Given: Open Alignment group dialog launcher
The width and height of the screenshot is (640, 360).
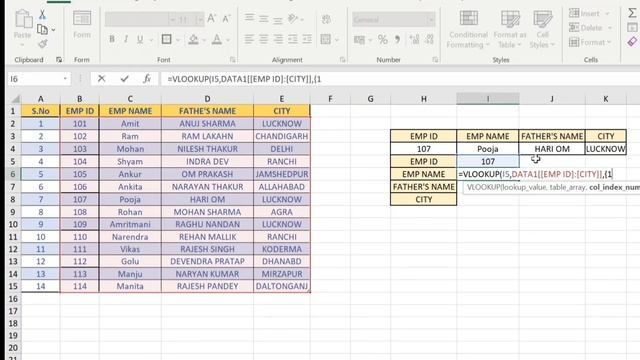Looking at the screenshot, I should [x=342, y=60].
